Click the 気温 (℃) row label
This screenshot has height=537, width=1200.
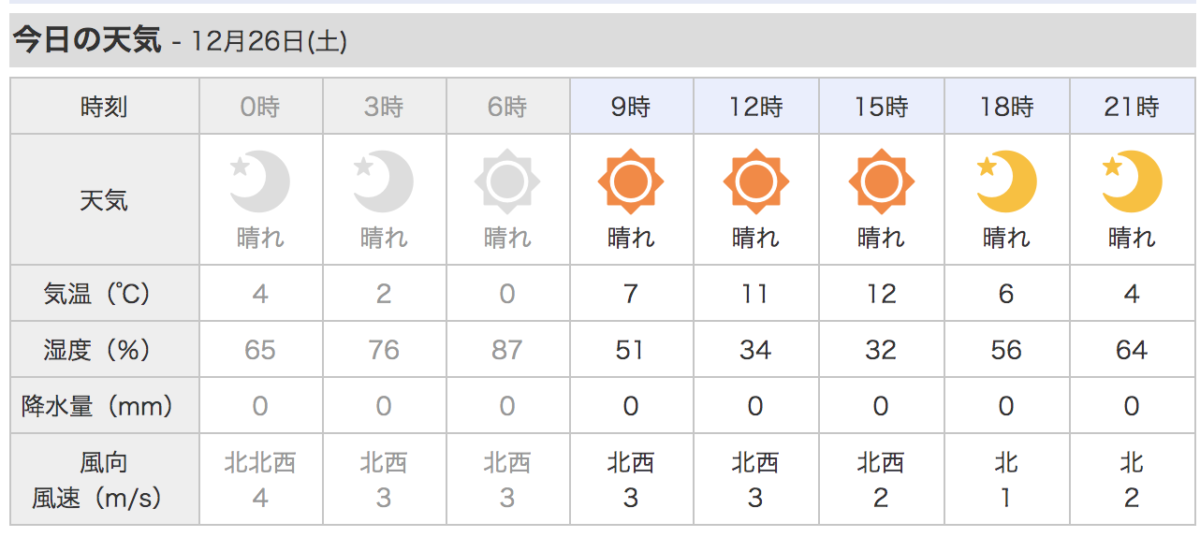point(104,294)
